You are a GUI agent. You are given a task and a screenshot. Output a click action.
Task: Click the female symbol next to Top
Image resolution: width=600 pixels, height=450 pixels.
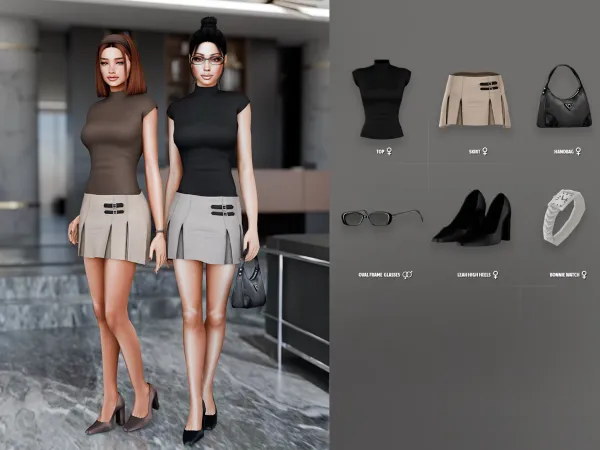[x=388, y=152]
